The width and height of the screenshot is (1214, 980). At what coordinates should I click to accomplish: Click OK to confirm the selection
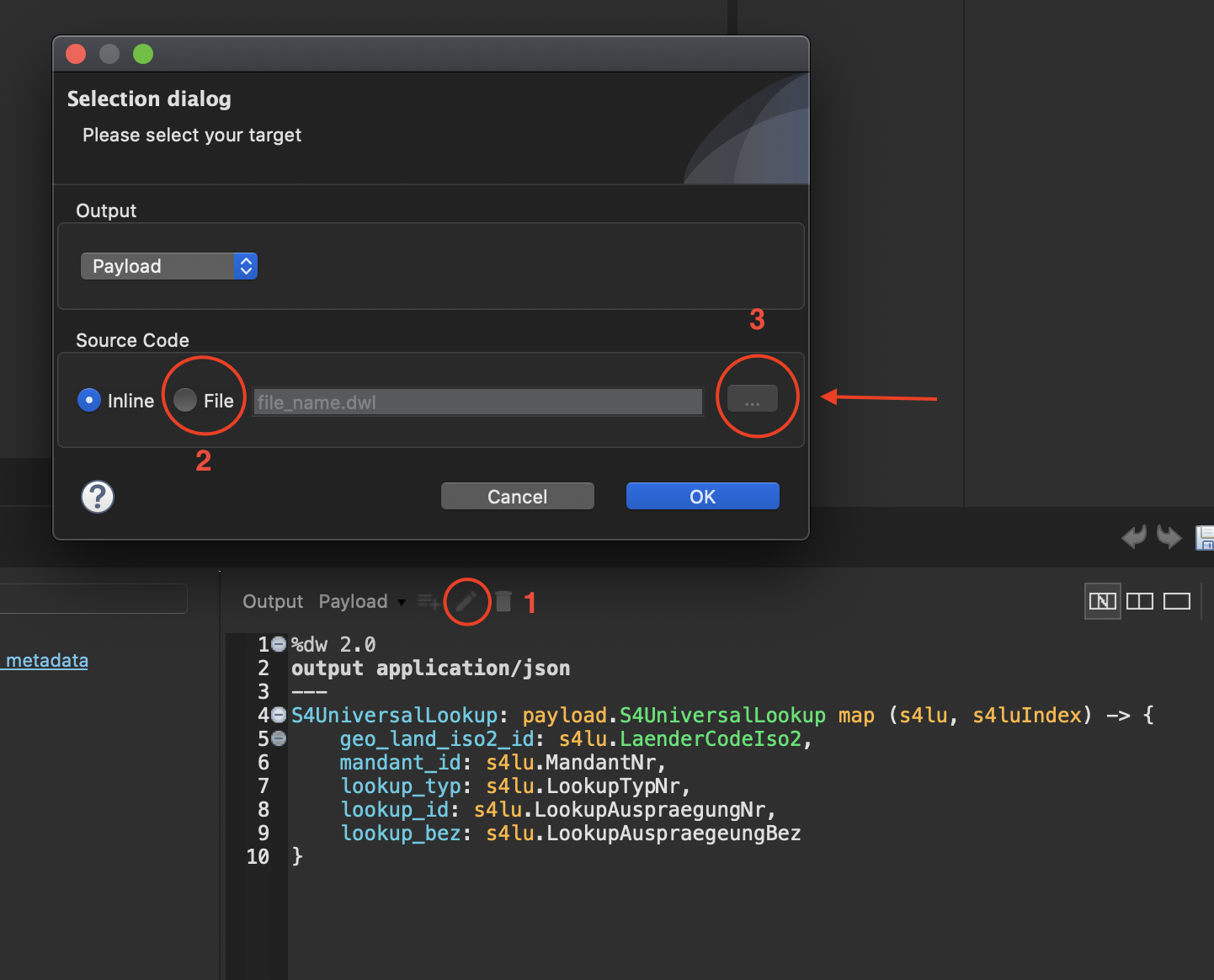(x=702, y=496)
